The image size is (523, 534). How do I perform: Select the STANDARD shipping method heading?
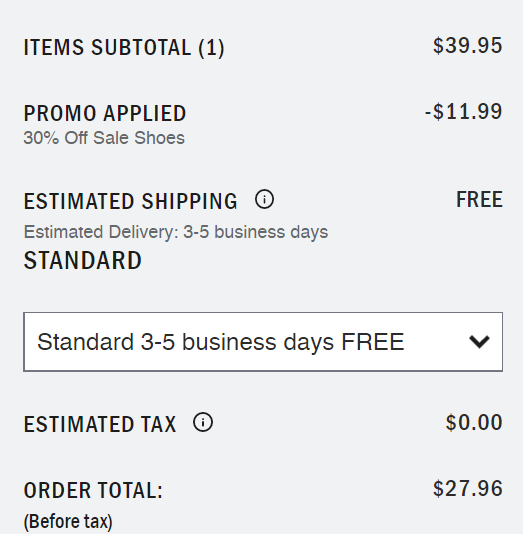tap(82, 261)
